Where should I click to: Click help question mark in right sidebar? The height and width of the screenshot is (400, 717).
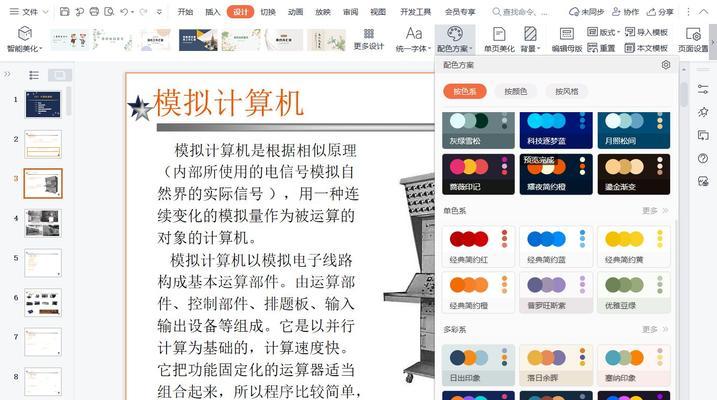[703, 158]
